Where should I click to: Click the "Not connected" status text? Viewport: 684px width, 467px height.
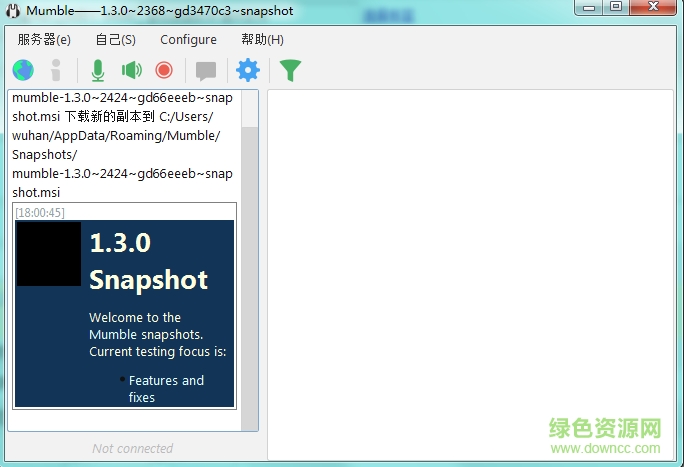pyautogui.click(x=132, y=448)
